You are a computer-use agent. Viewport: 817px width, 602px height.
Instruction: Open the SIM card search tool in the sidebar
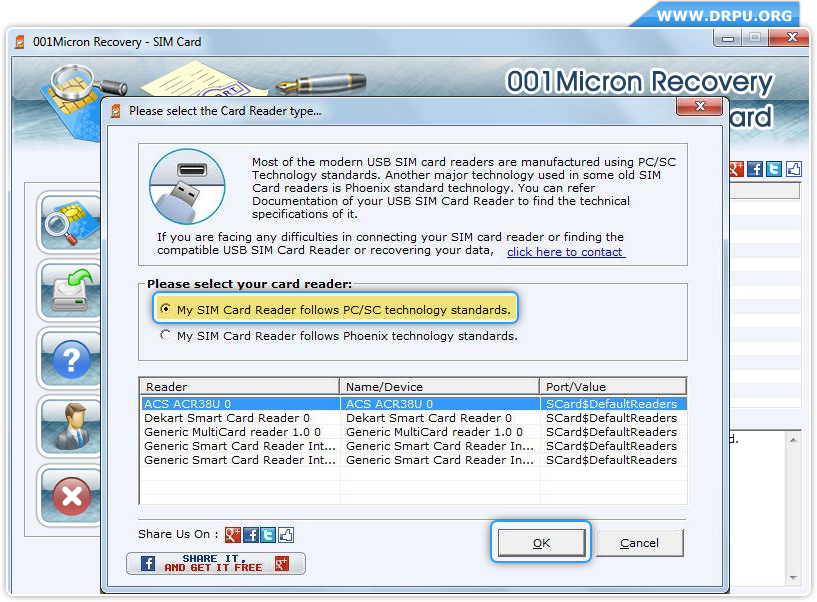click(x=70, y=223)
